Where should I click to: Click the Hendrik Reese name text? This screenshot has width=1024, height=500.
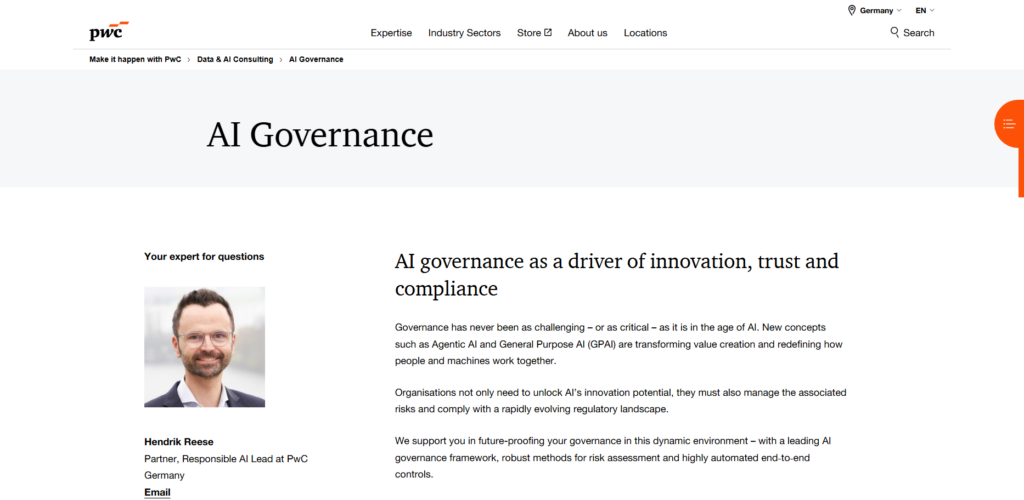coord(179,442)
